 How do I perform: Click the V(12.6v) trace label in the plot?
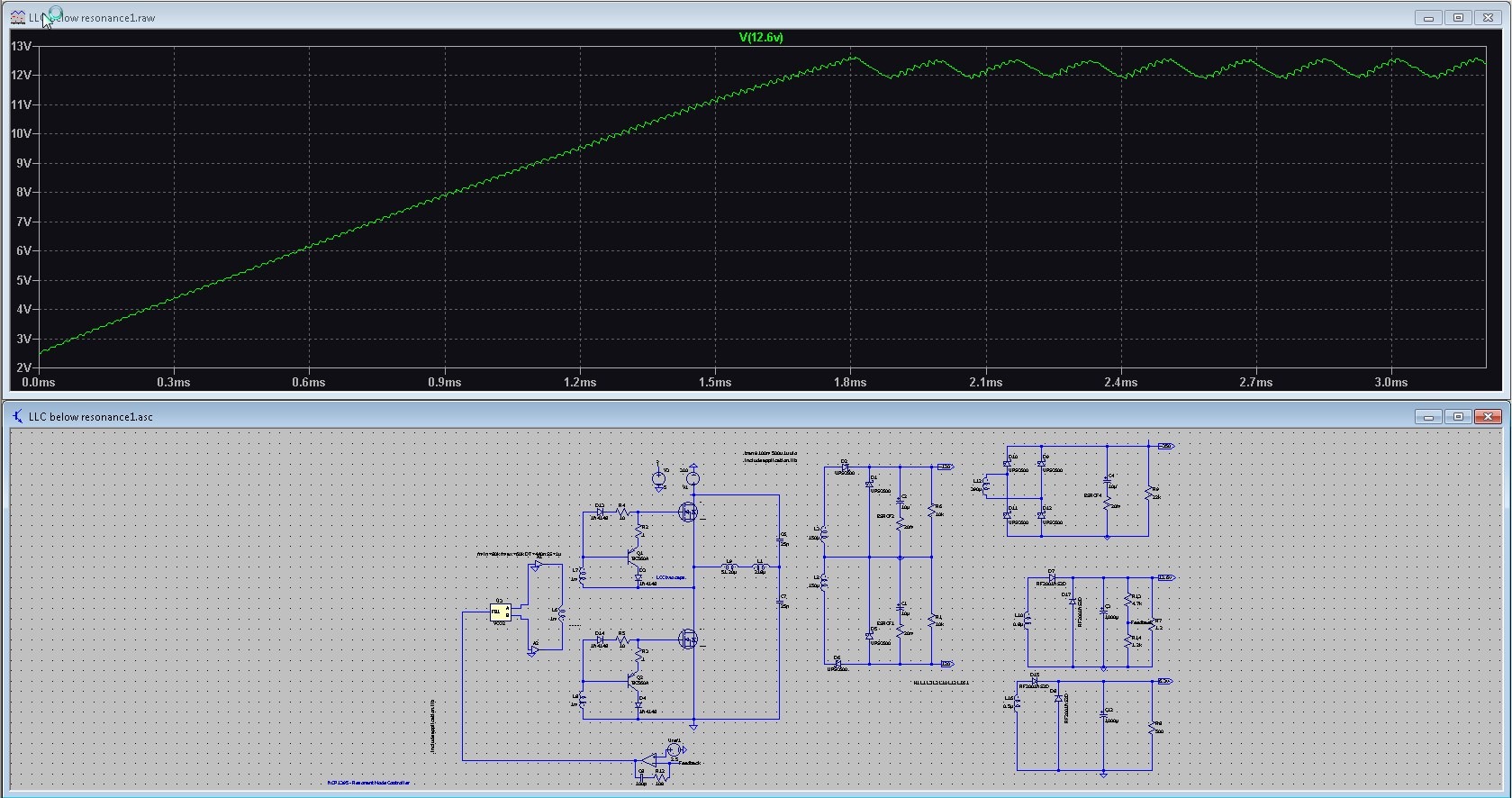tap(761, 37)
